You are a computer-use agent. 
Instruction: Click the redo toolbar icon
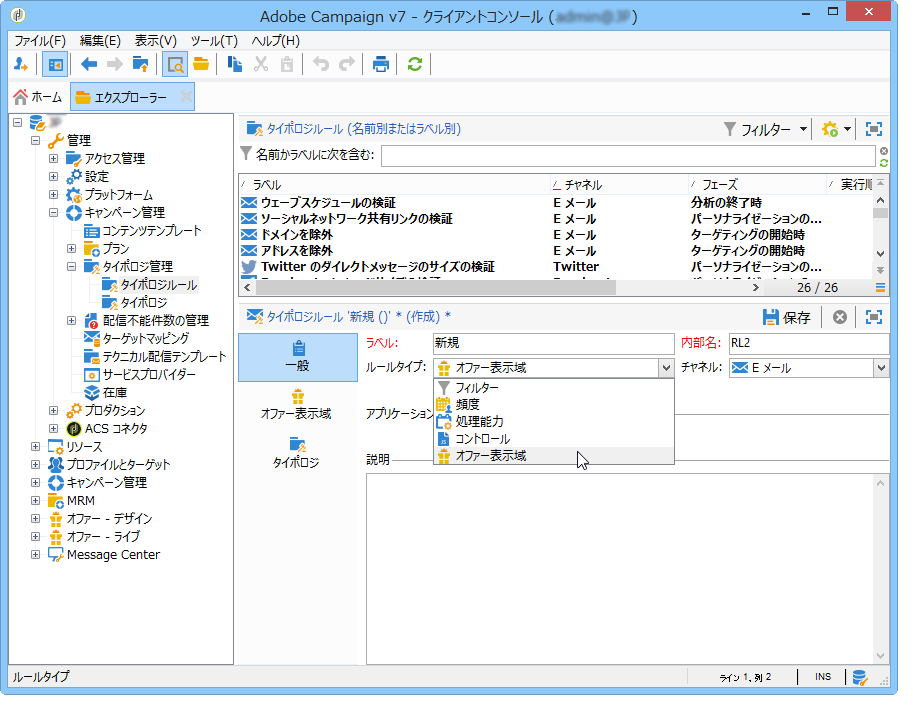pos(347,64)
